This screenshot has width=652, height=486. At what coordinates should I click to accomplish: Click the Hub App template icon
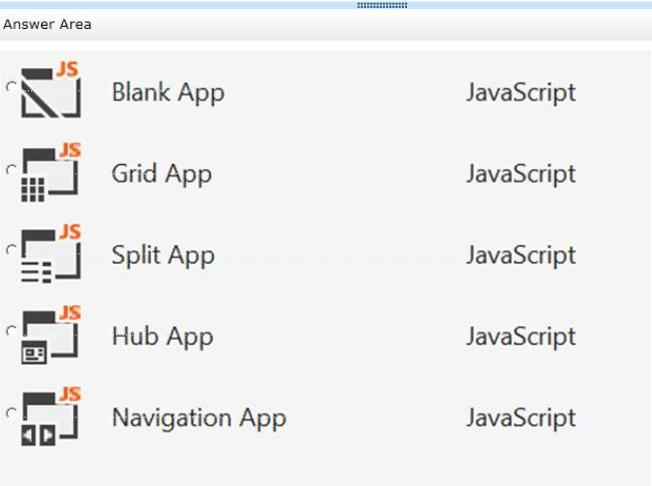[x=51, y=335]
